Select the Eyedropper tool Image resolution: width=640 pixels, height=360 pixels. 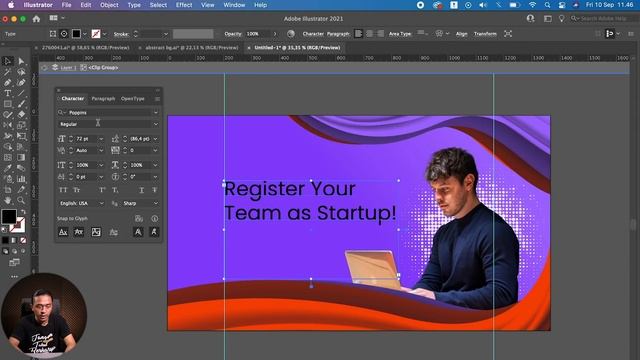(7, 168)
